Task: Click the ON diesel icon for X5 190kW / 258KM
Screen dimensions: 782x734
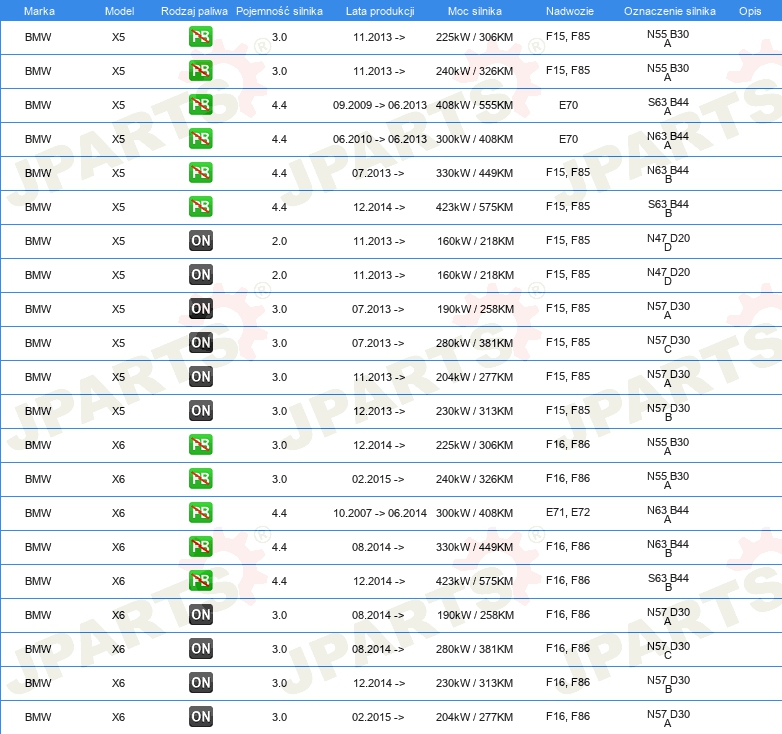Action: (x=200, y=309)
